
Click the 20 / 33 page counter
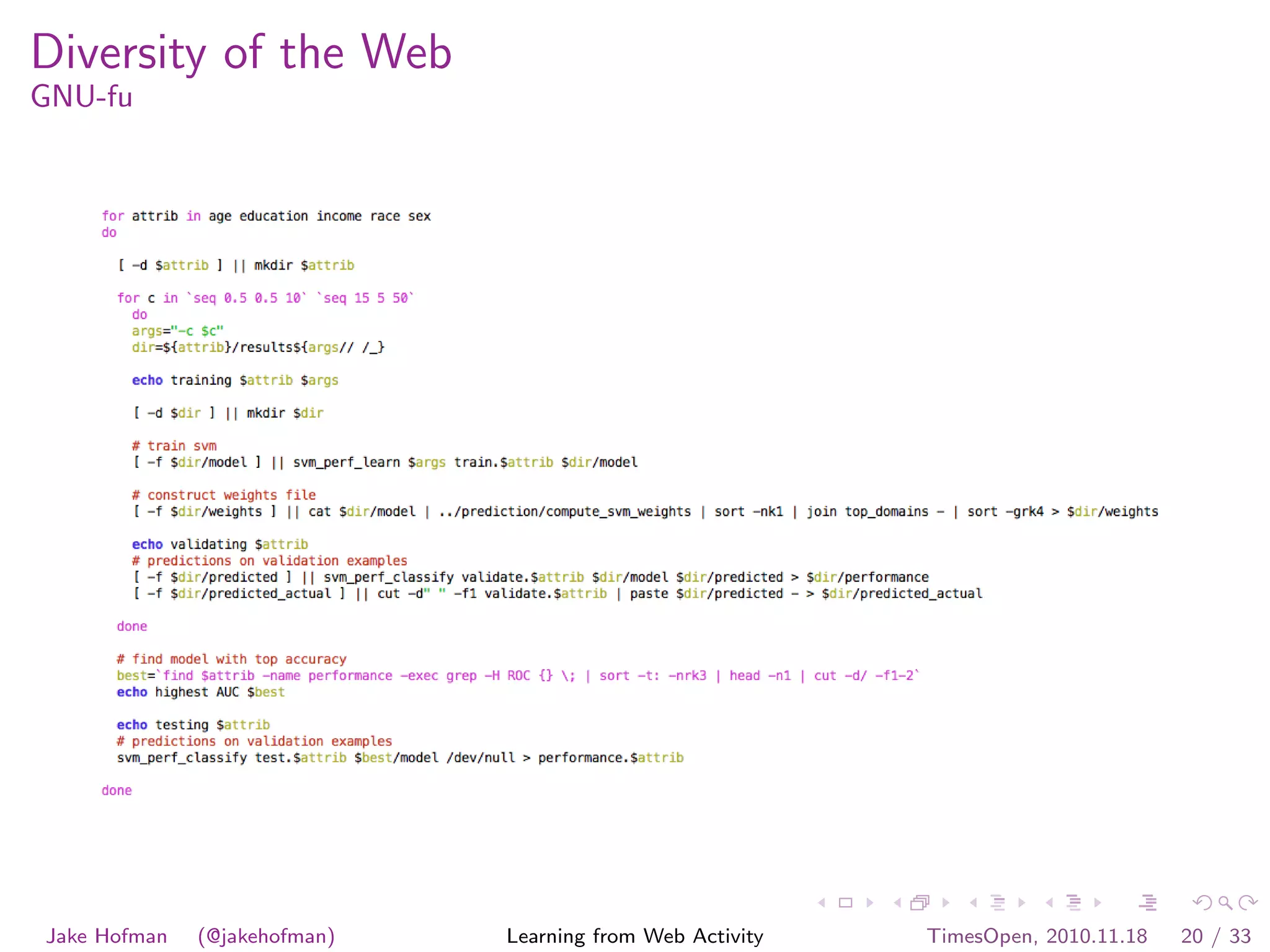[x=1216, y=936]
